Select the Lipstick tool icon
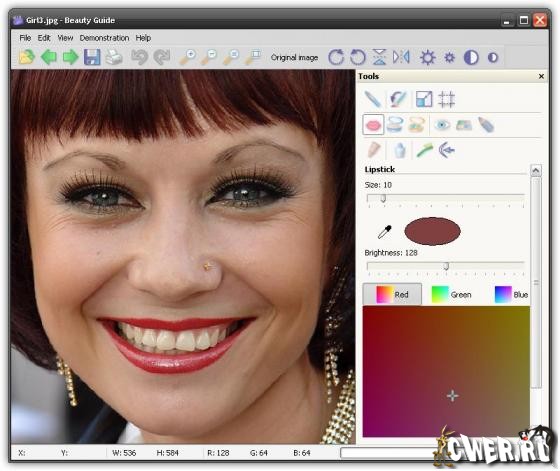Image resolution: width=560 pixels, height=471 pixels. coord(373,125)
